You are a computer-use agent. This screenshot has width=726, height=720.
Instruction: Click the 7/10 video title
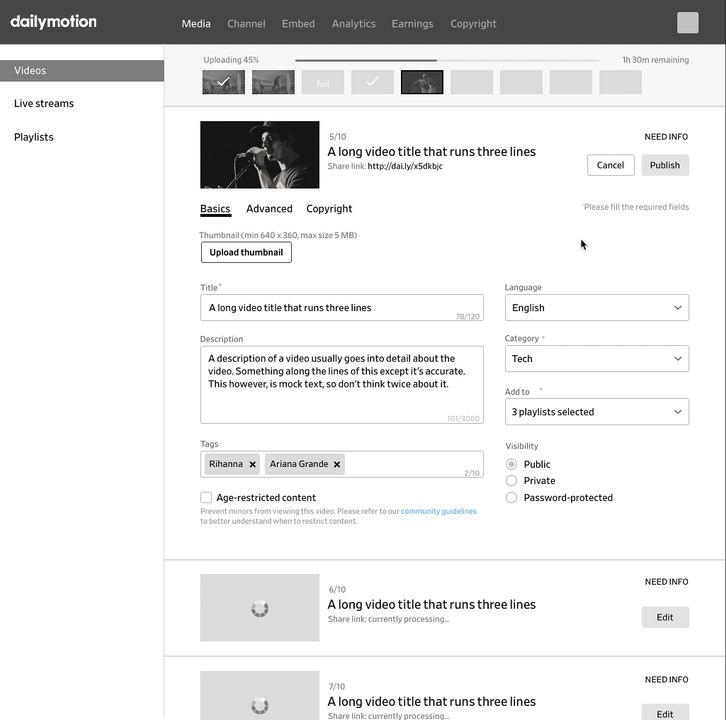tap(432, 702)
